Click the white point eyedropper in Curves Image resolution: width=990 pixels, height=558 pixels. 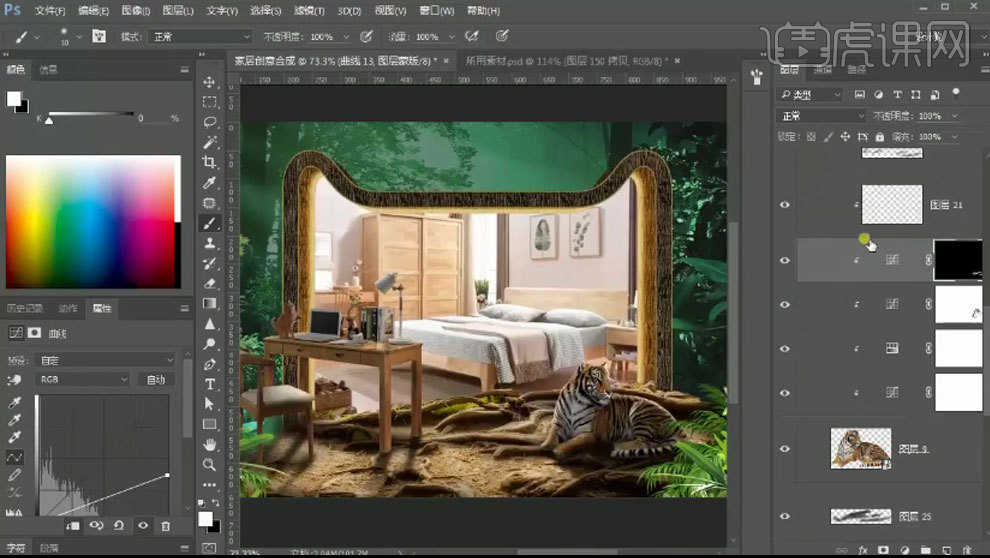pyautogui.click(x=15, y=437)
